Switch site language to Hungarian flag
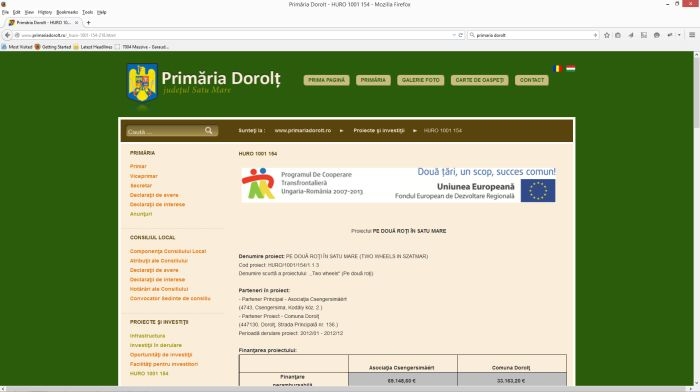The width and height of the screenshot is (700, 392). click(x=571, y=68)
